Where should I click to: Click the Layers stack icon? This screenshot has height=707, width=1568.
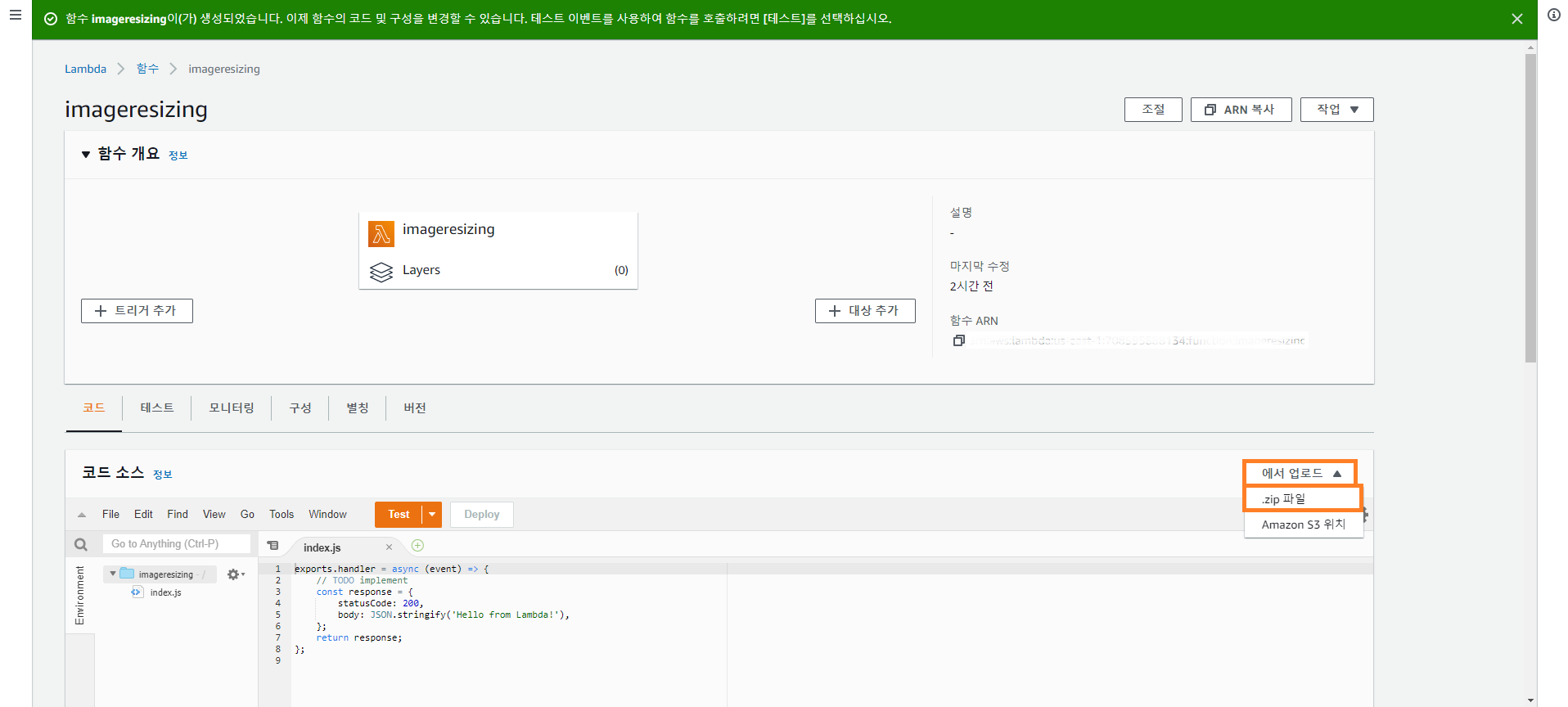(x=381, y=272)
